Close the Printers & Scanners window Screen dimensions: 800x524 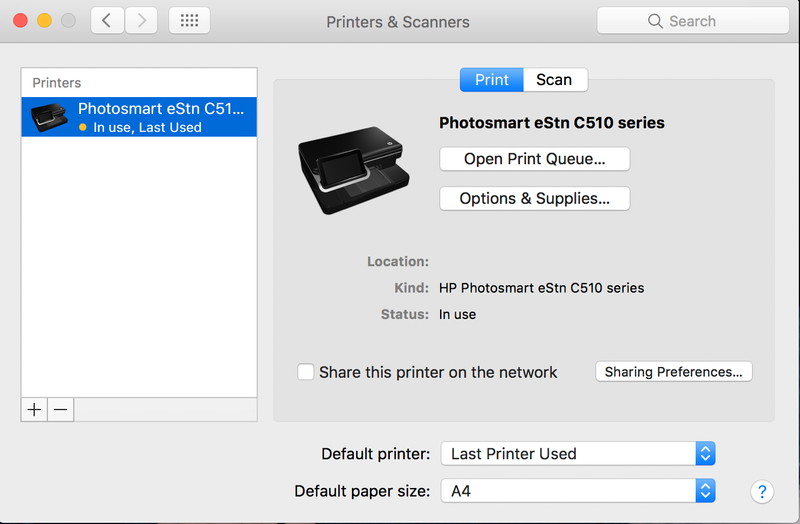[20, 20]
